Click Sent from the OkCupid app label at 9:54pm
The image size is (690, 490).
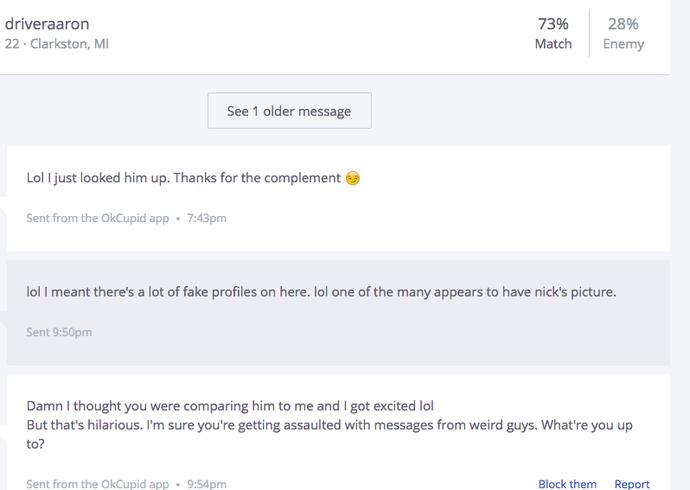pos(97,484)
